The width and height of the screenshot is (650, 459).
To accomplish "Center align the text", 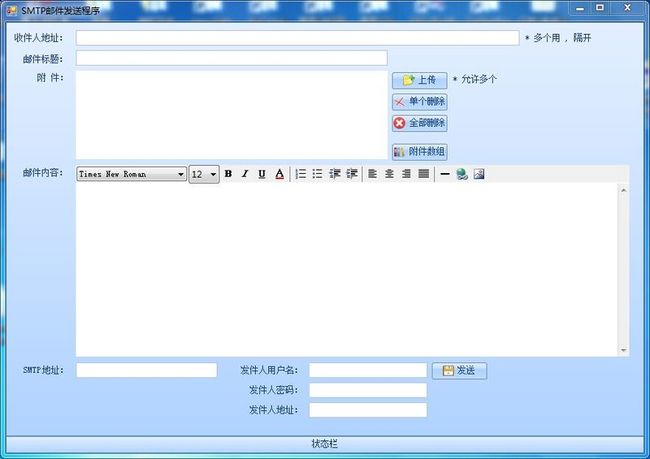I will [x=389, y=174].
